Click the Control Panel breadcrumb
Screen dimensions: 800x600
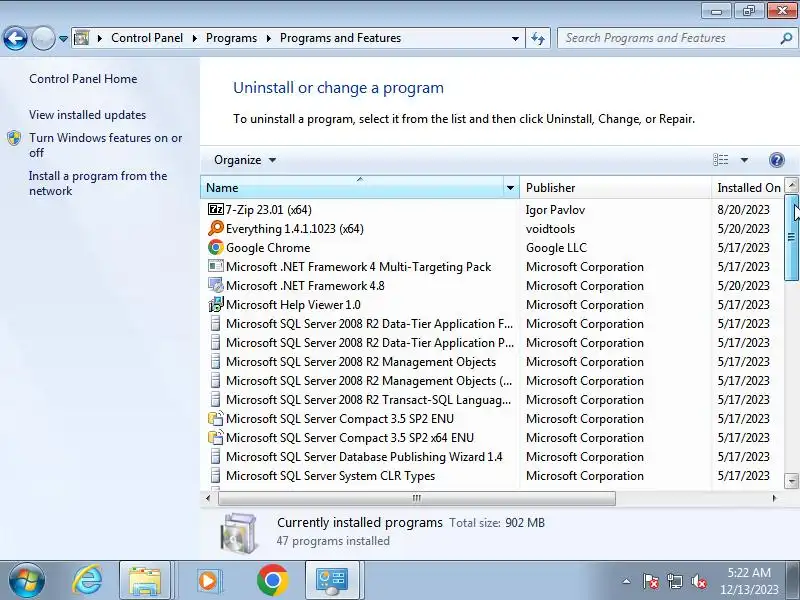(147, 38)
